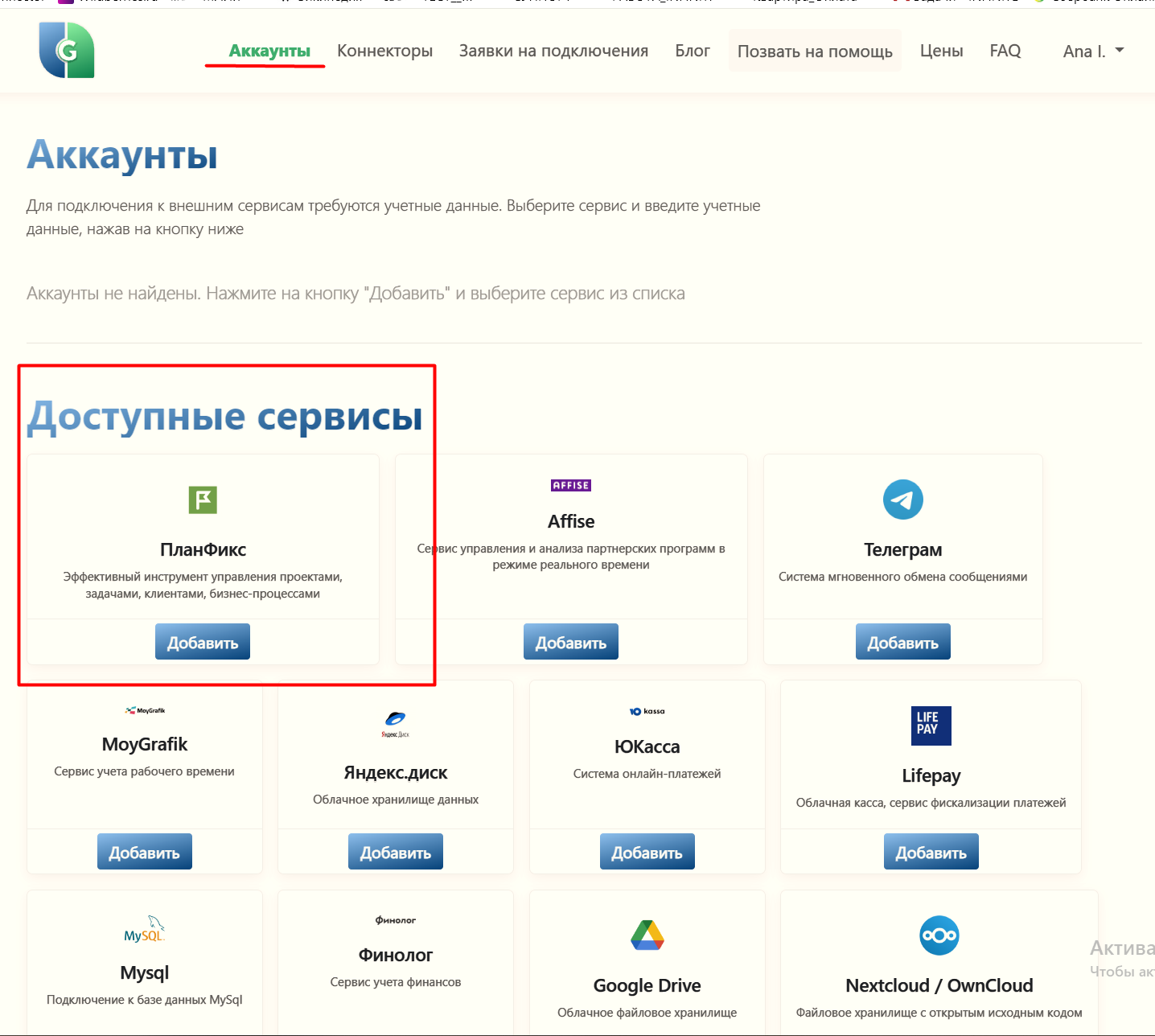Click text 'Облачное файловое хранилище'
Viewport: 1155px width, 1036px height.
tap(647, 1013)
